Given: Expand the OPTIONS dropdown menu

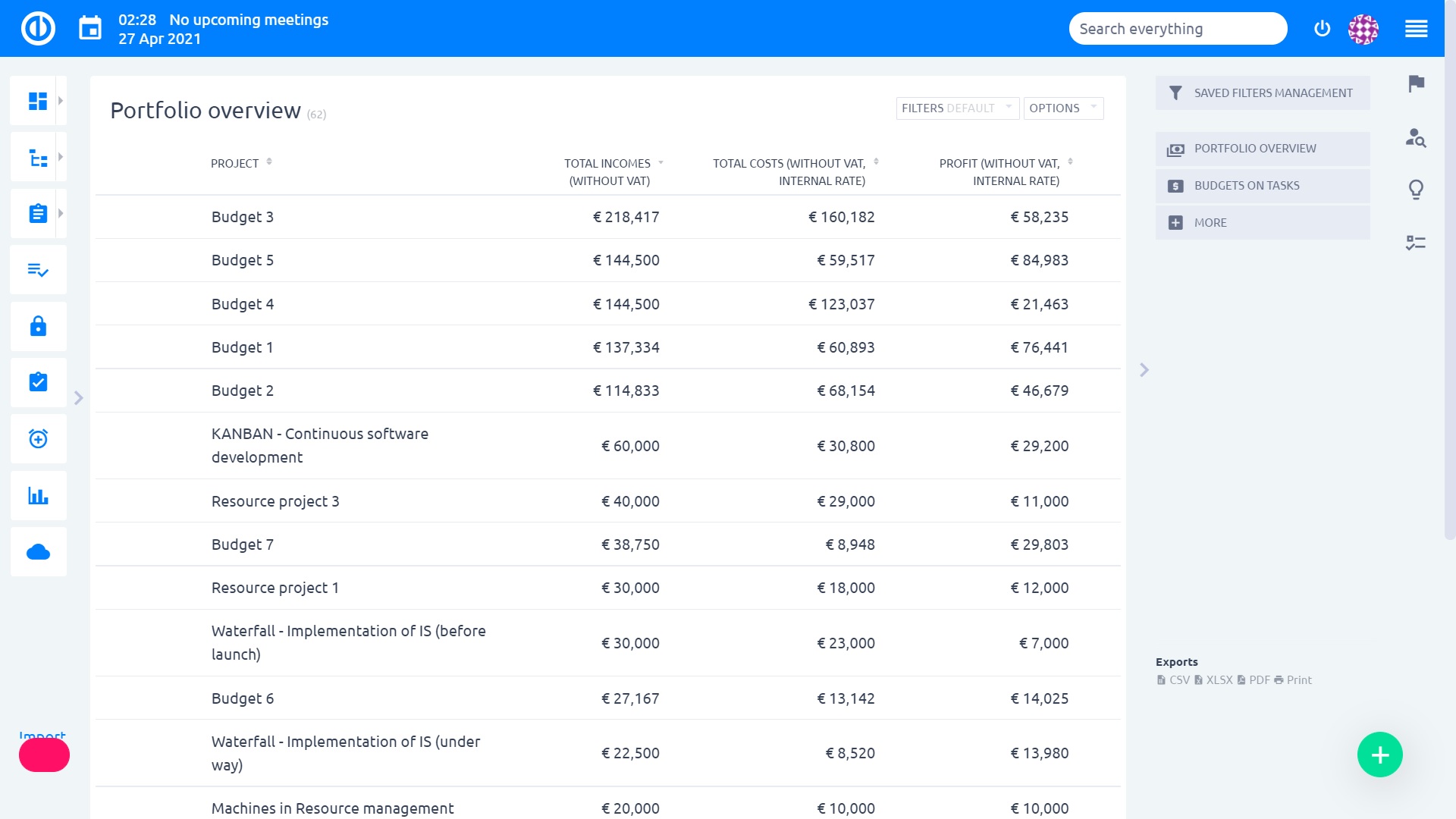Looking at the screenshot, I should [1063, 107].
